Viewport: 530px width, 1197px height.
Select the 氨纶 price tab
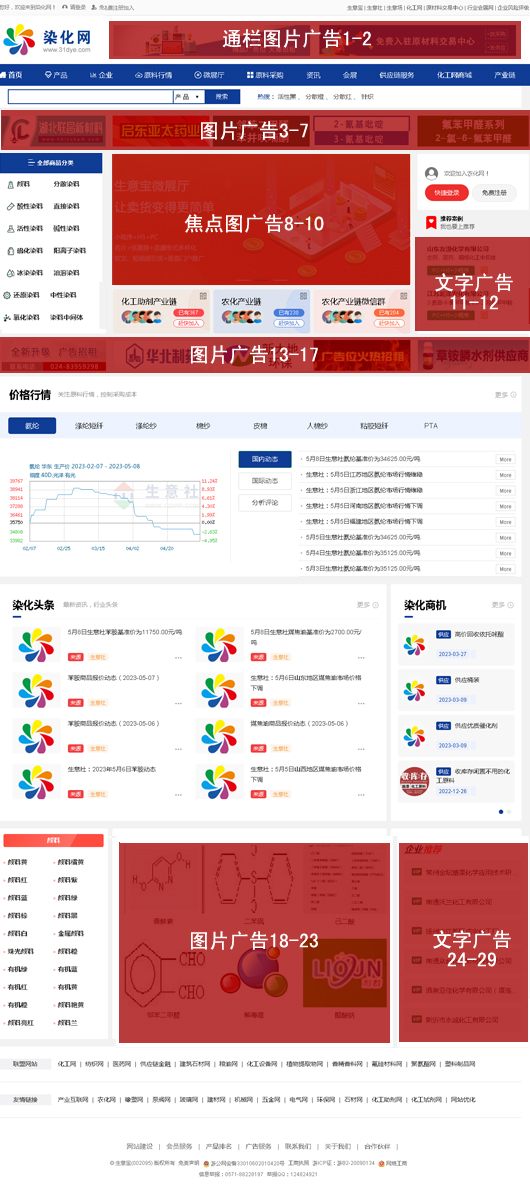pos(32,426)
